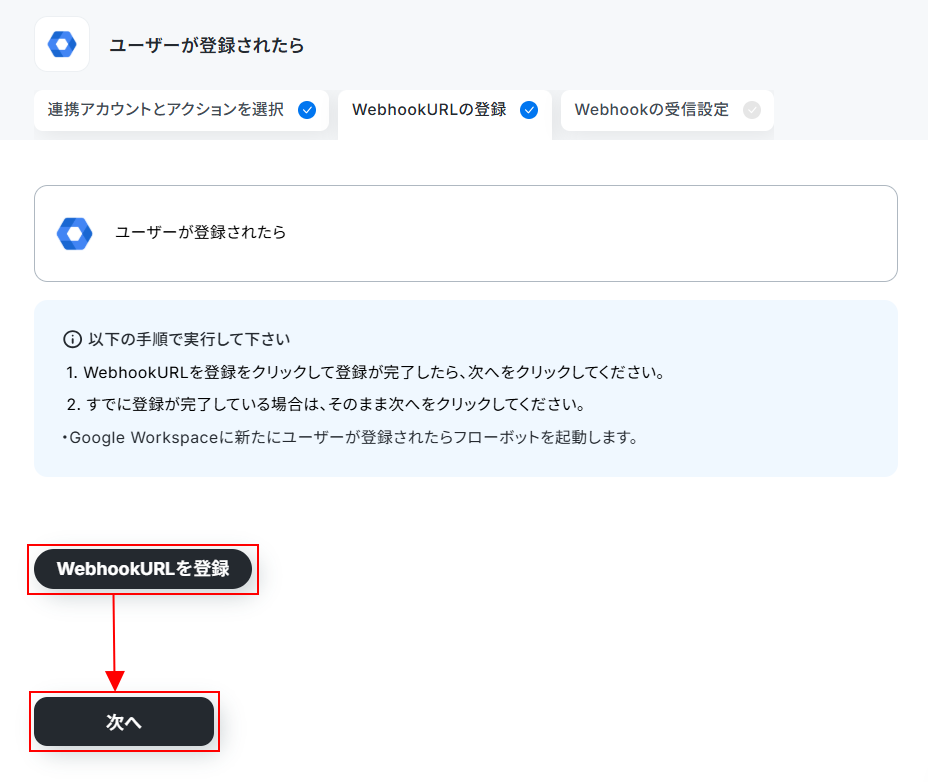Screen dimensions: 928x782
Task: Select the ユーザーが登録されたら trigger card
Action: [x=466, y=233]
